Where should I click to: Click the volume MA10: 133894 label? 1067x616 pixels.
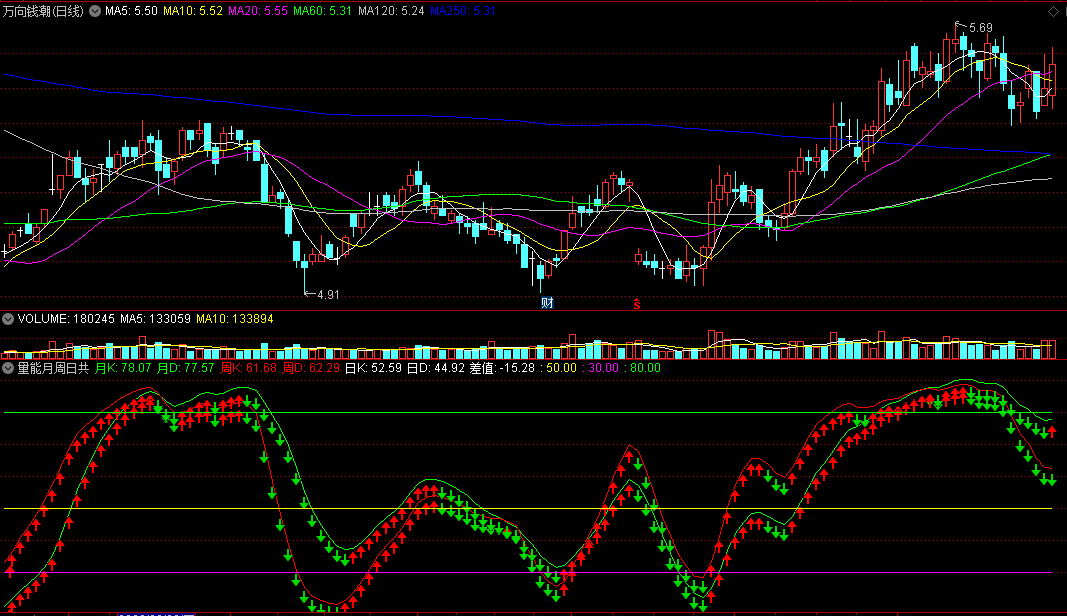(x=235, y=319)
